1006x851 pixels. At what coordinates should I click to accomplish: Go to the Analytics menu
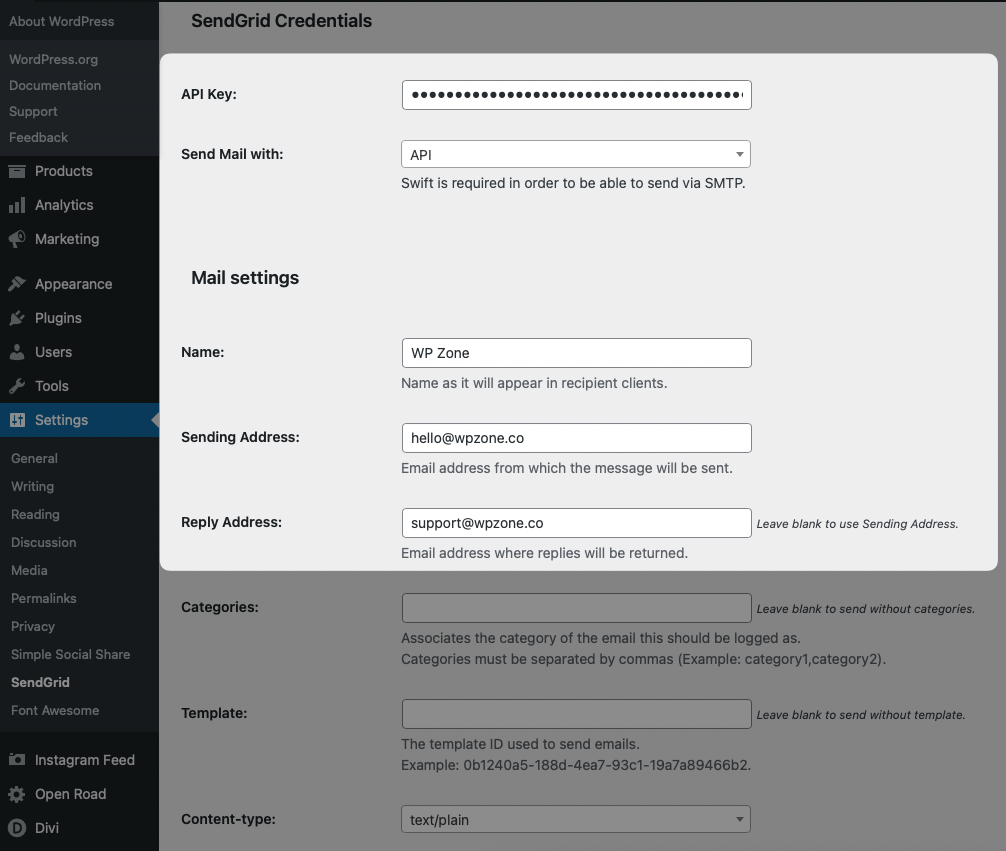[80, 205]
